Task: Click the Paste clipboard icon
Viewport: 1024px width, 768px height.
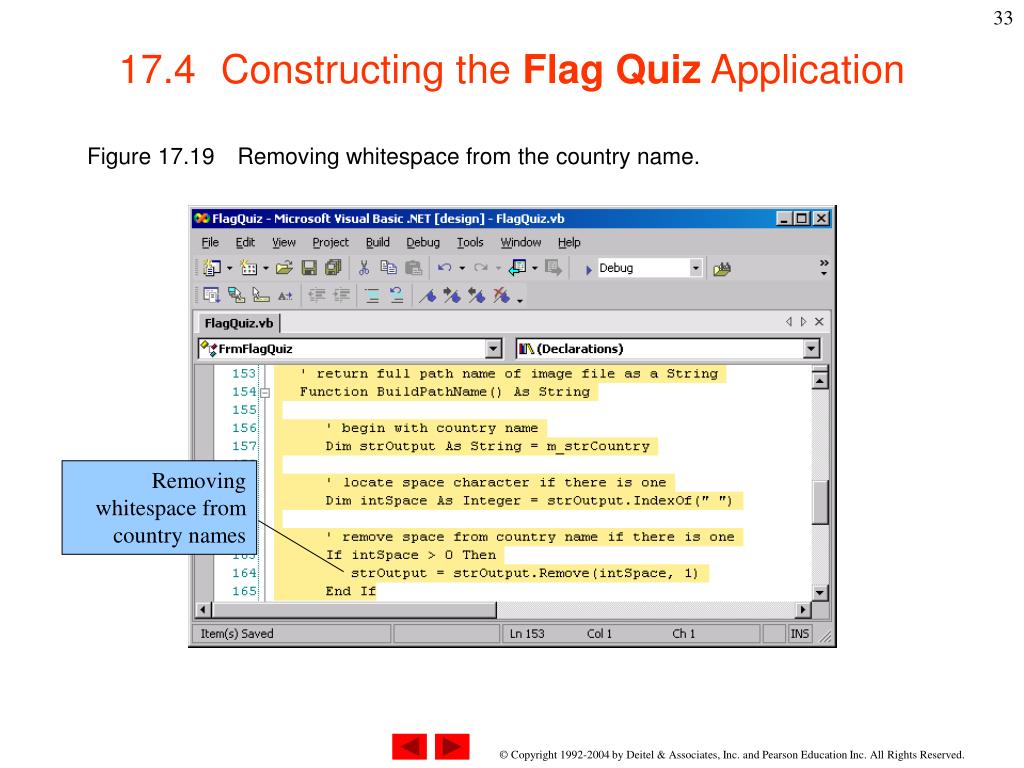Action: tap(413, 268)
